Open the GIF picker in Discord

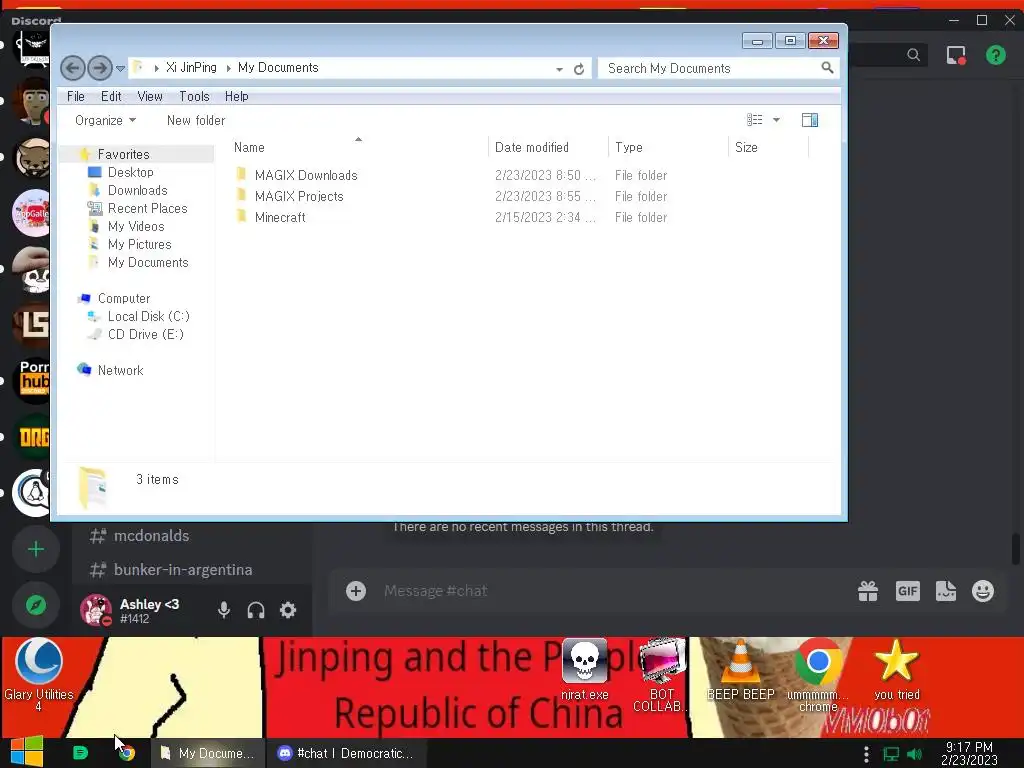click(907, 591)
